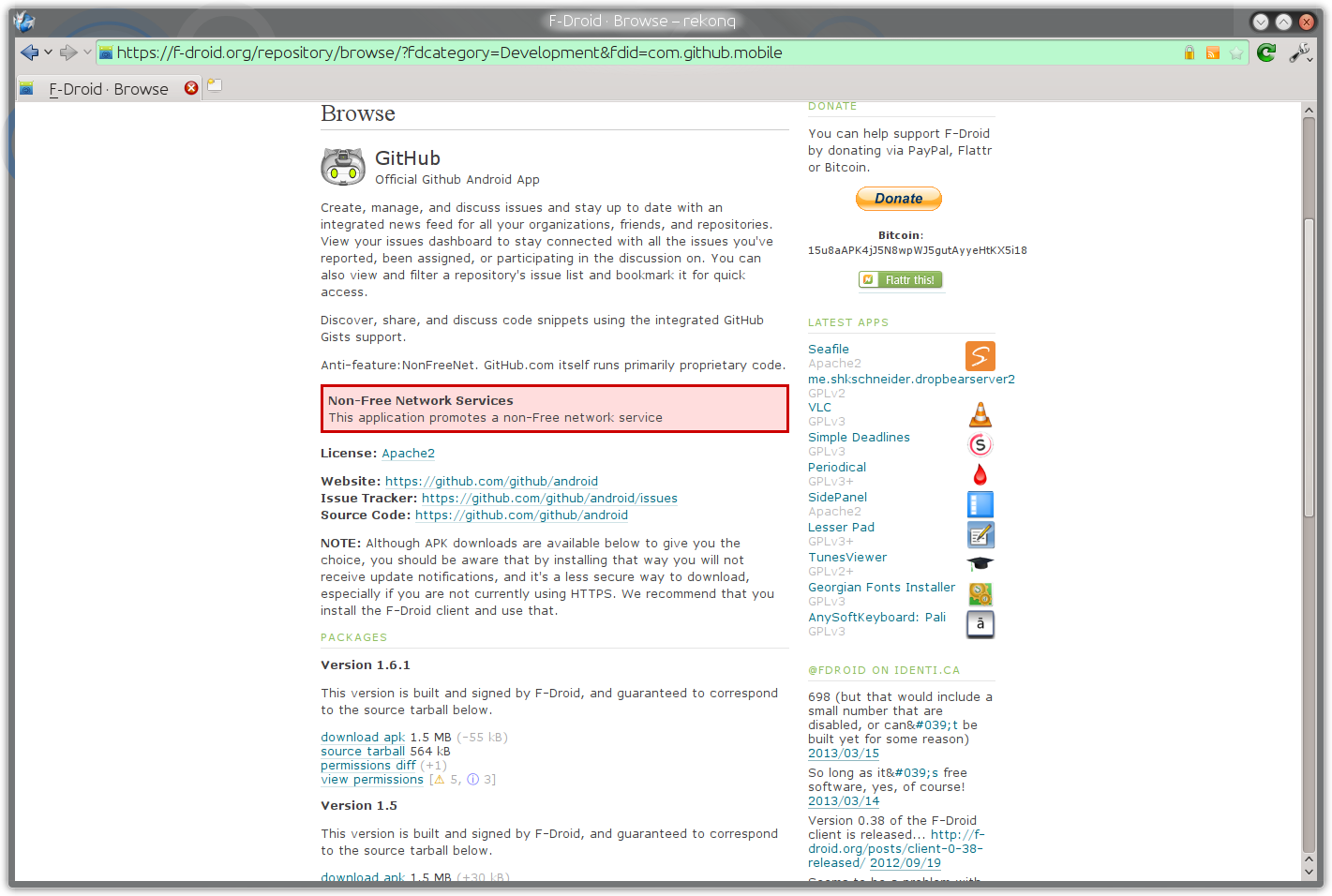1332x896 pixels.
Task: Open the Source Code link
Action: click(x=521, y=515)
